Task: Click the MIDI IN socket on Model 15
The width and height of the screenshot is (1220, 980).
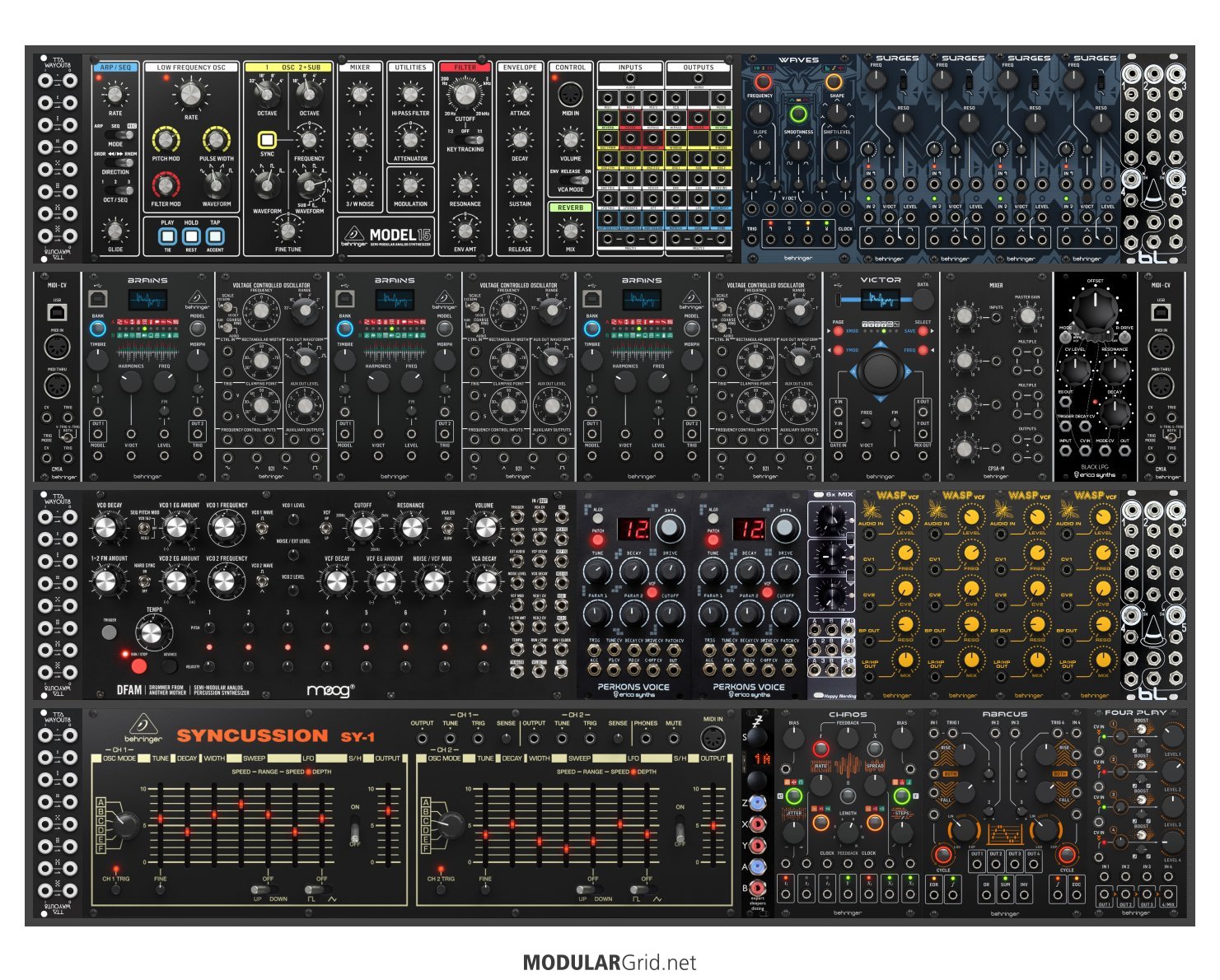Action: pyautogui.click(x=570, y=94)
